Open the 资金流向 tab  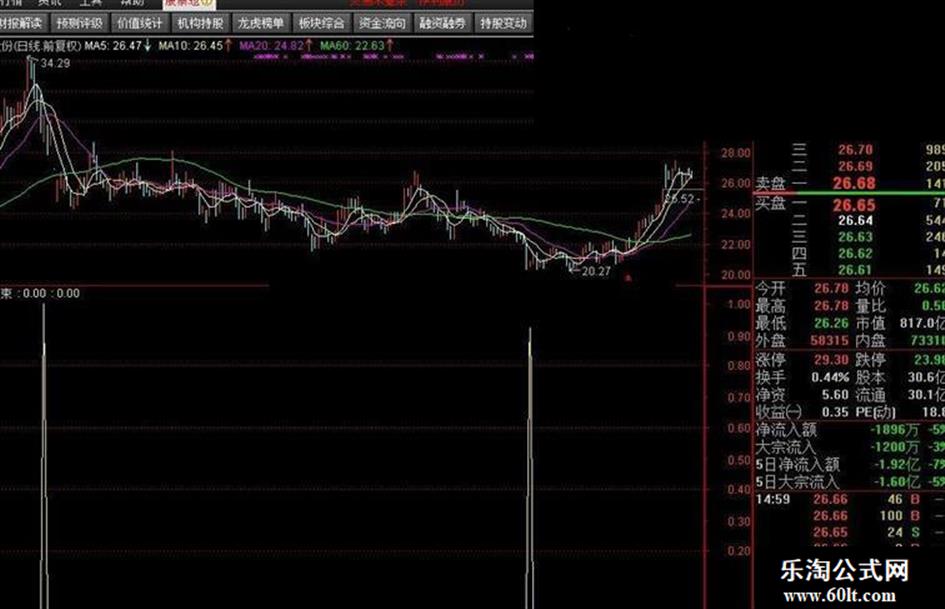tap(382, 24)
